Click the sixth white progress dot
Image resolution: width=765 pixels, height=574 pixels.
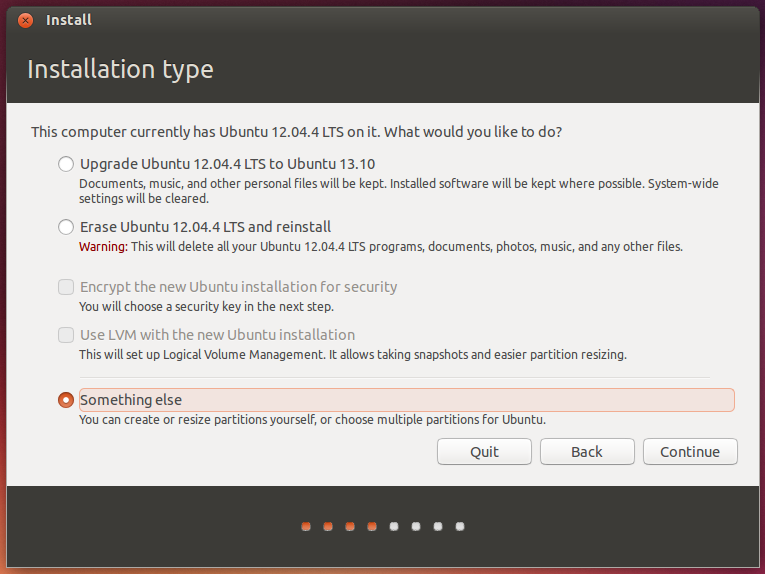(x=416, y=526)
